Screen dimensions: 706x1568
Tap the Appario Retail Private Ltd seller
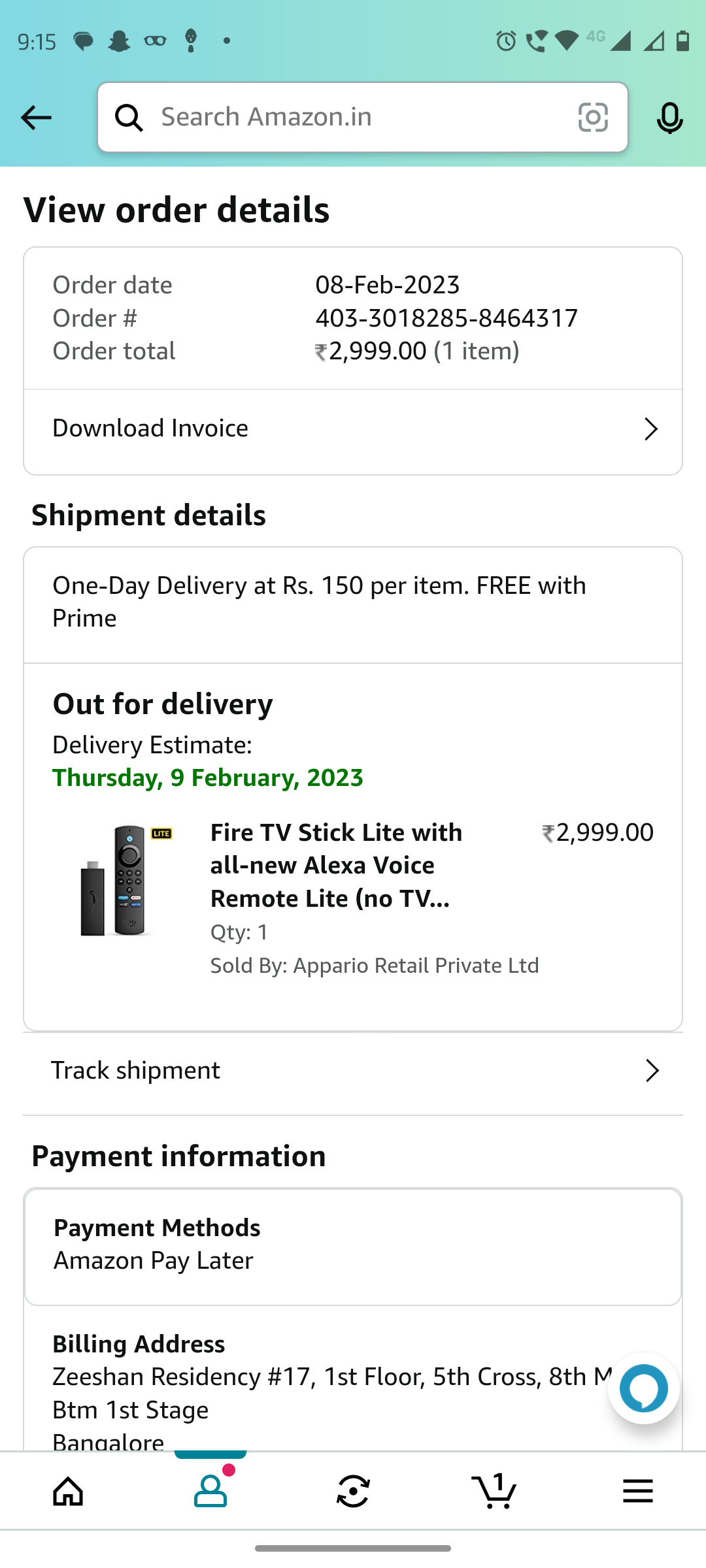coord(416,966)
